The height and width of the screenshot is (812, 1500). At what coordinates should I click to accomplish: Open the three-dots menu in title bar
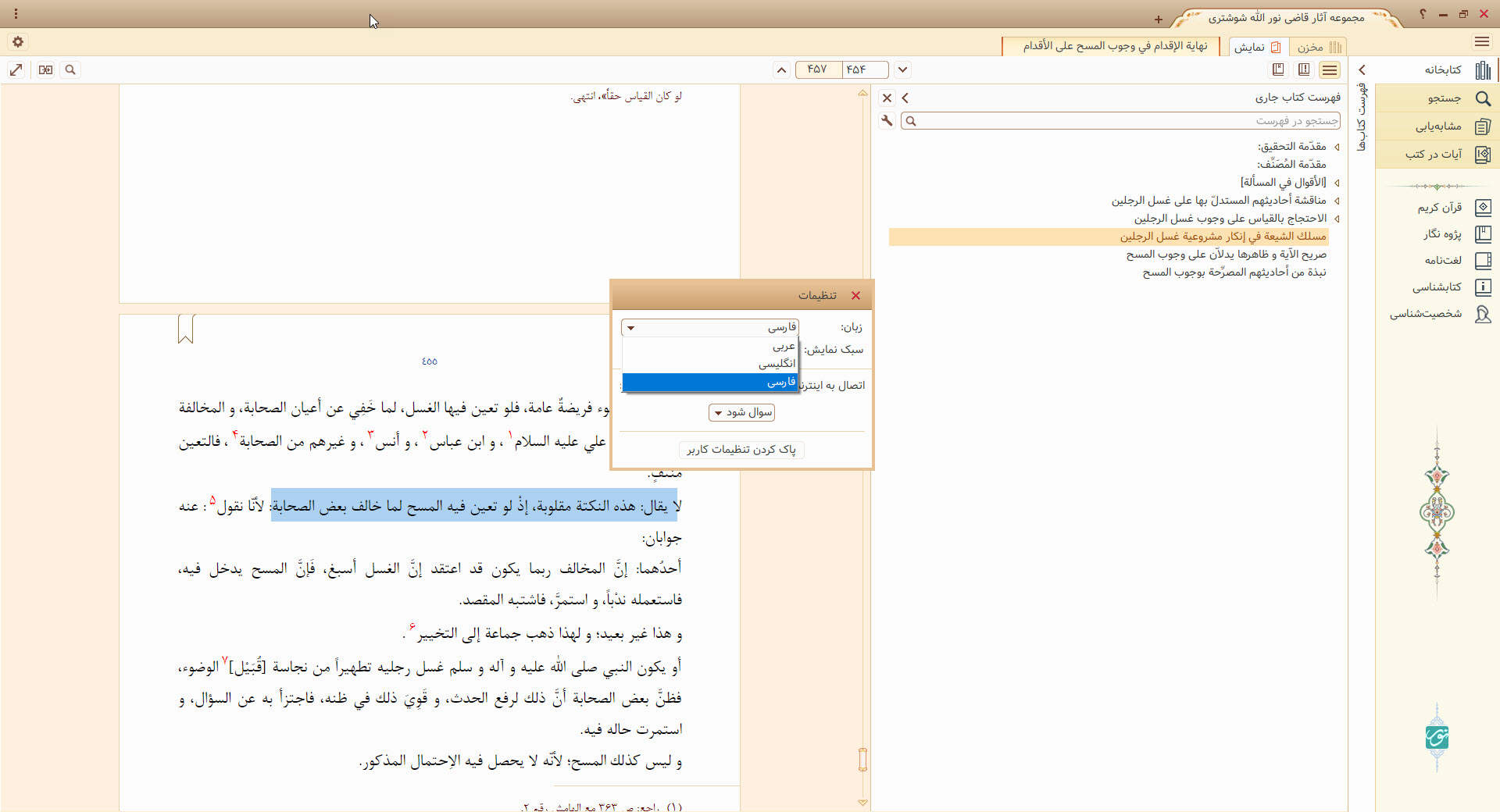16,14
